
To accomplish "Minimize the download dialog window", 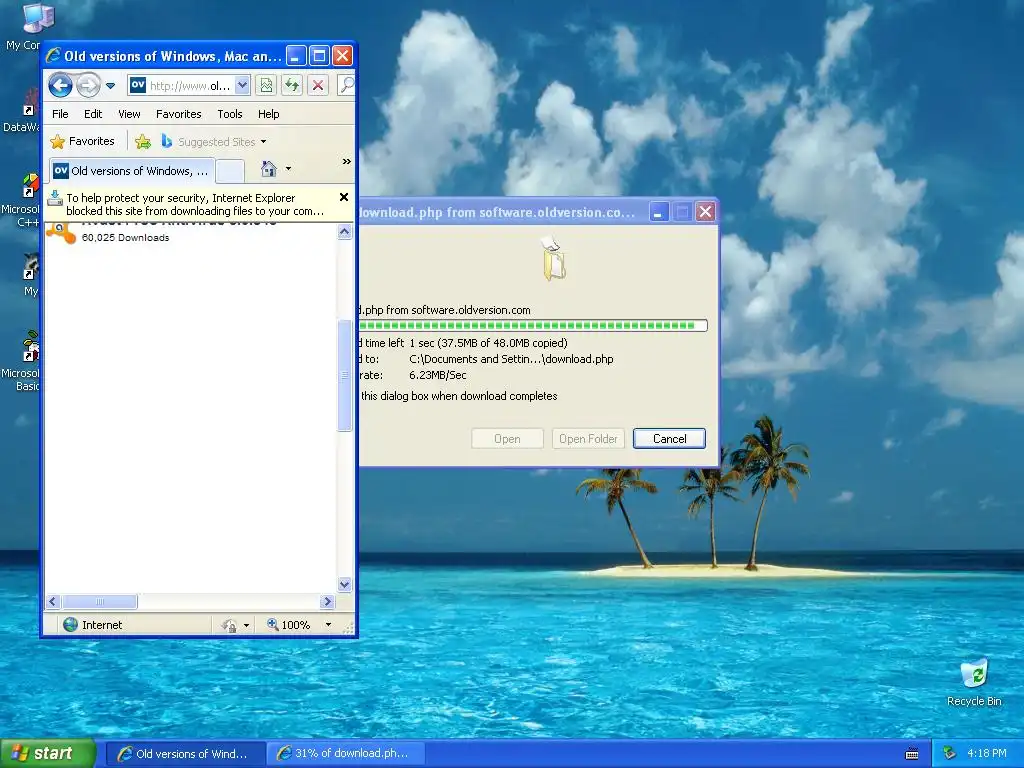I will point(658,212).
